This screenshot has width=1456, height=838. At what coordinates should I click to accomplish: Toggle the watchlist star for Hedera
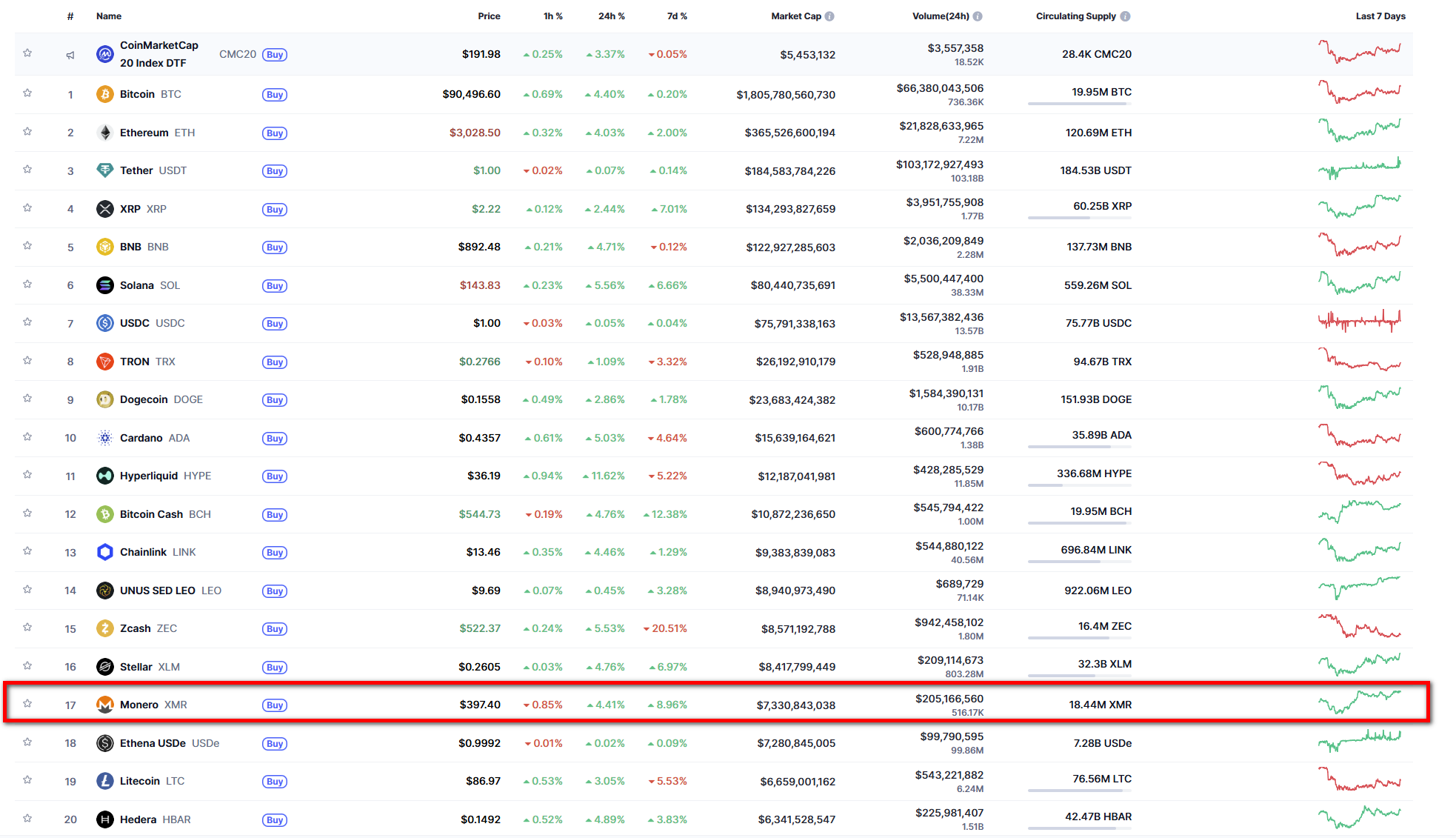coord(27,819)
